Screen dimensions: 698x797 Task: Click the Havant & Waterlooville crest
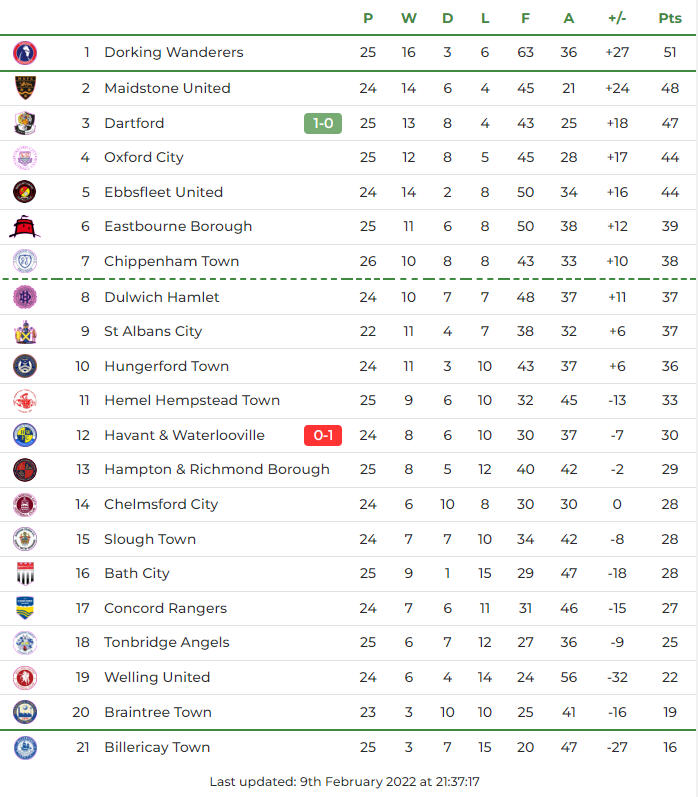tap(25, 435)
